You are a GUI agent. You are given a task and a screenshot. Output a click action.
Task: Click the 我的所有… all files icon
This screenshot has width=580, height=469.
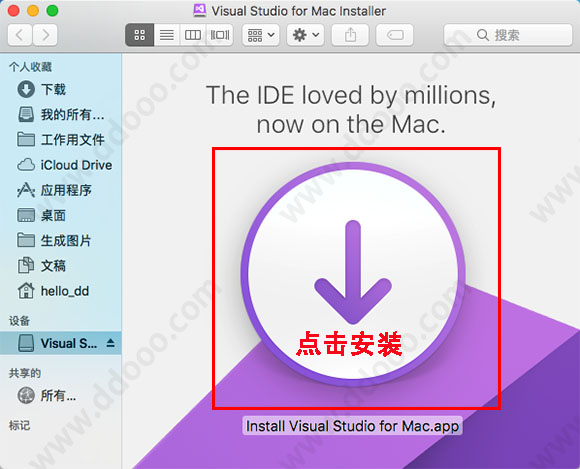26,114
